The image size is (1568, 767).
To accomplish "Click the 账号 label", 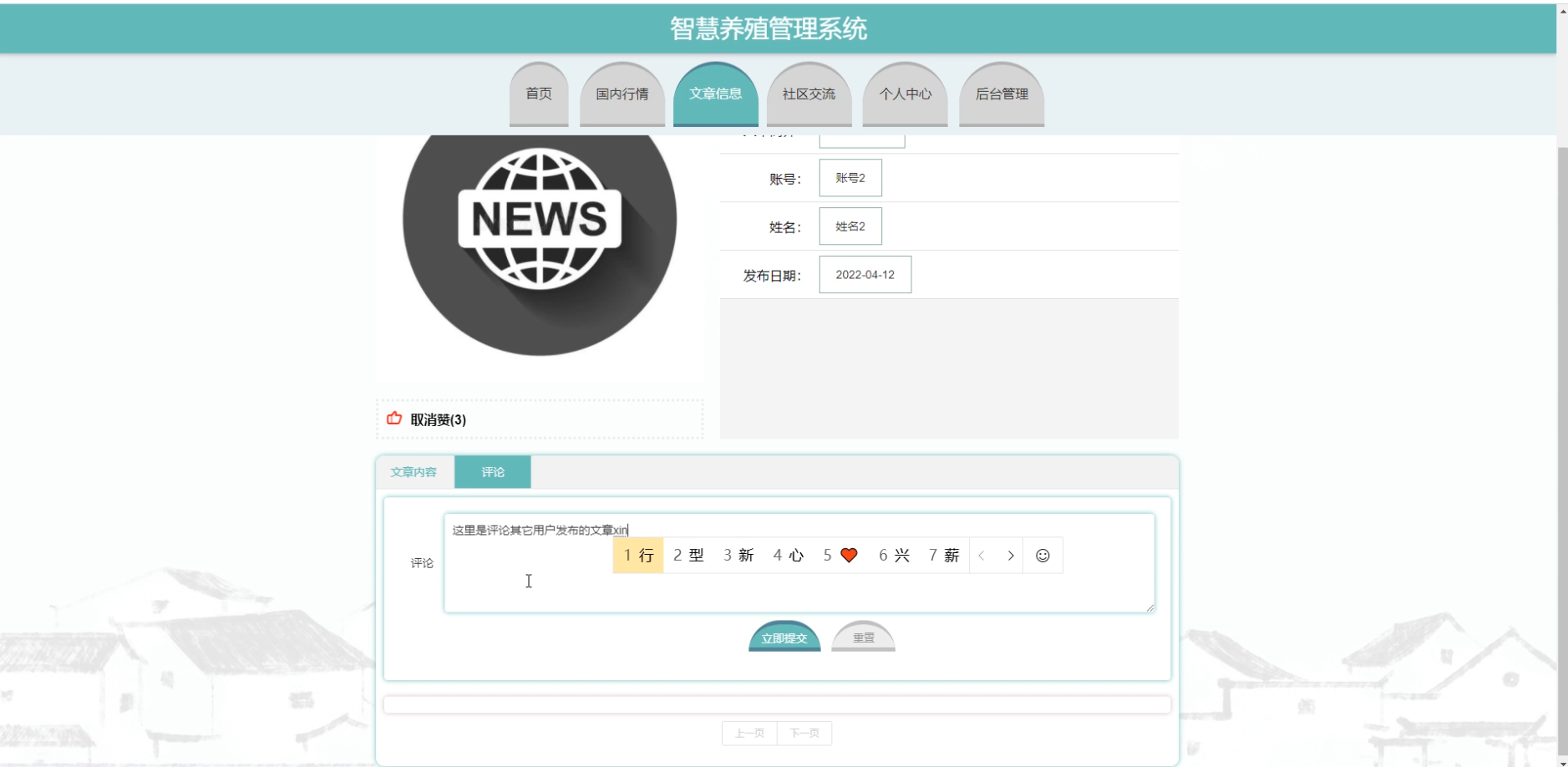I will pos(785,179).
